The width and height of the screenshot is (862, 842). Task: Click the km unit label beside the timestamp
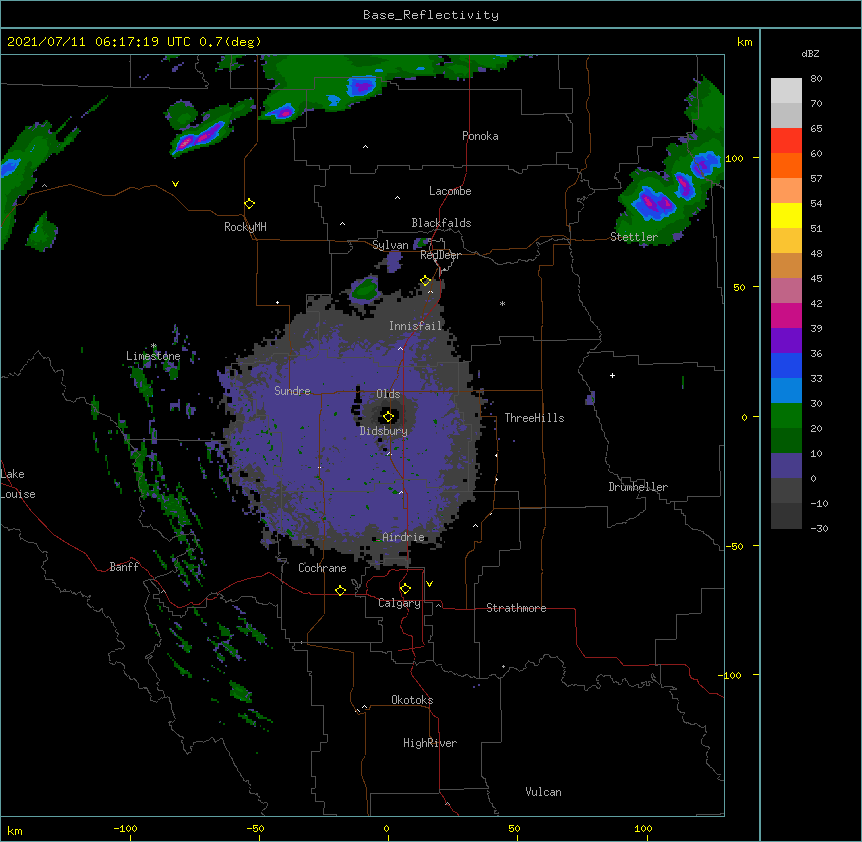744,42
